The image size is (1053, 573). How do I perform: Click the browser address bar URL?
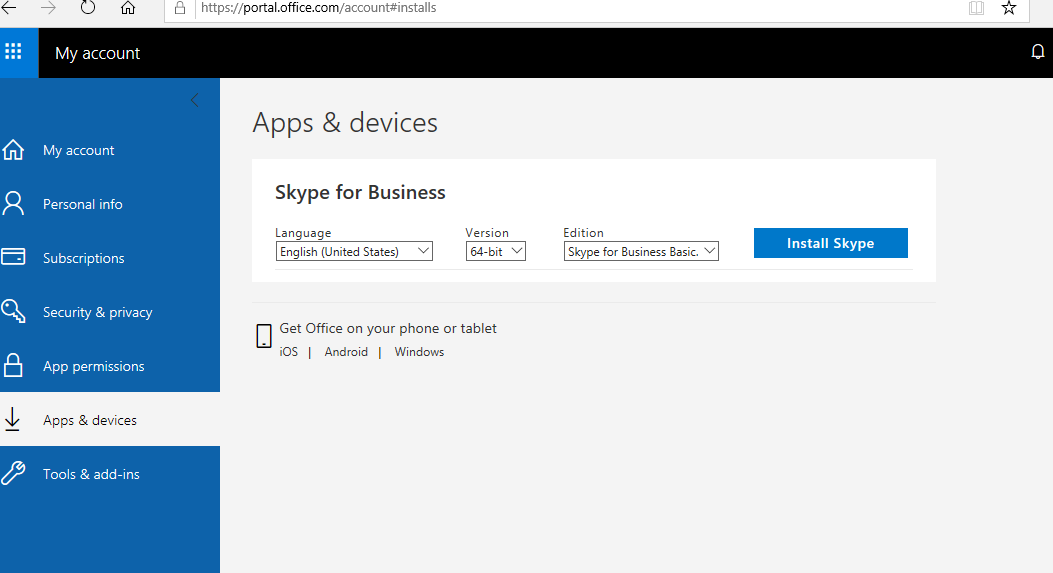click(318, 8)
